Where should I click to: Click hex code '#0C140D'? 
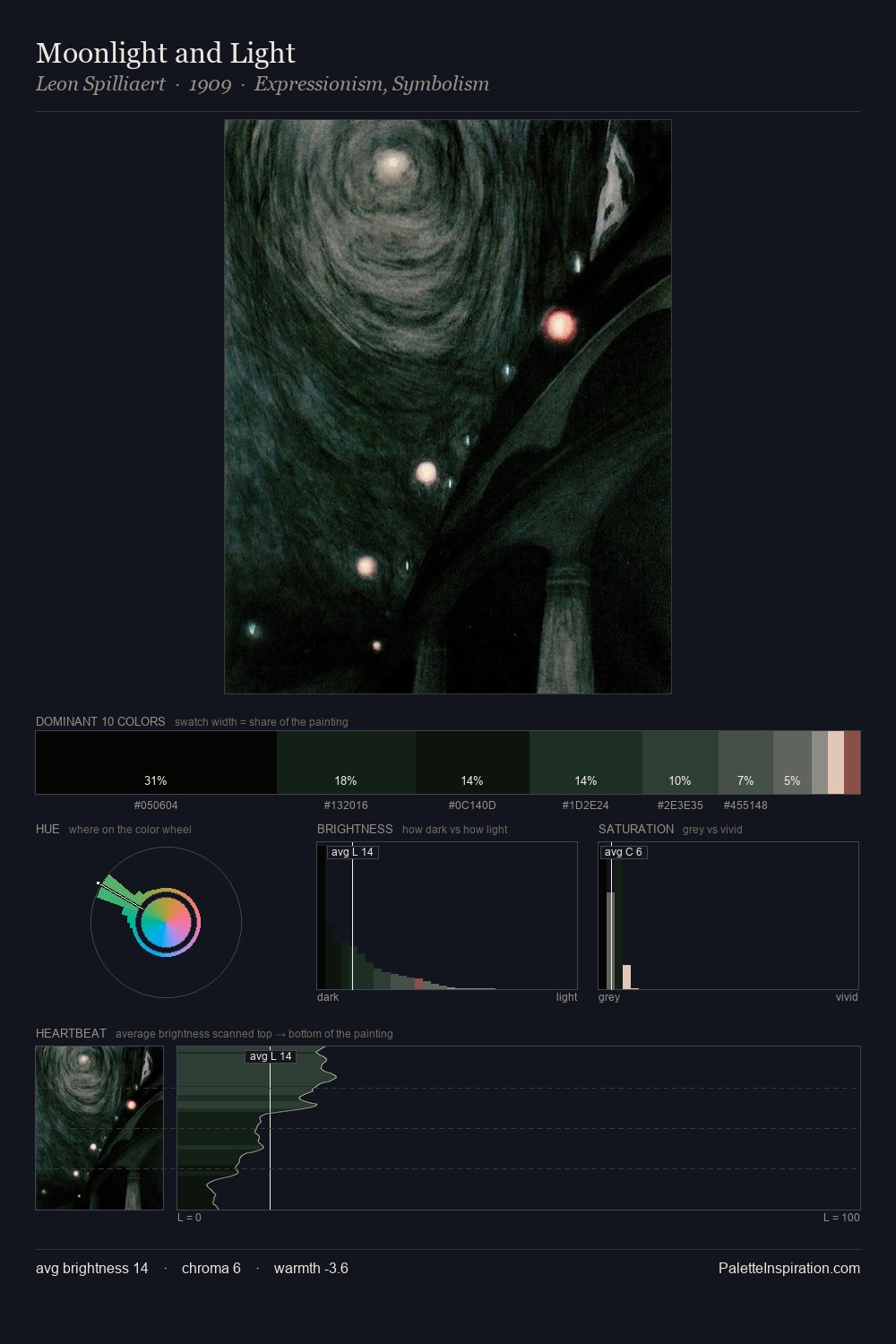[472, 806]
